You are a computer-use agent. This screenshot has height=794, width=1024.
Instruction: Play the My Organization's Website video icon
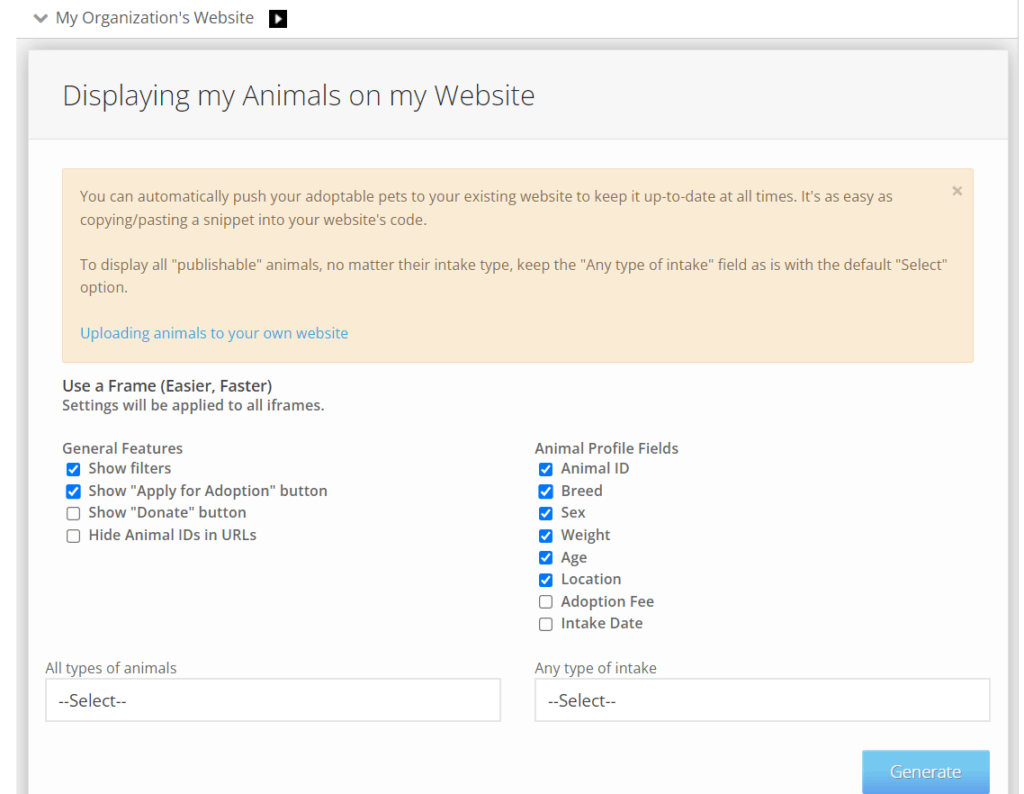coord(278,18)
